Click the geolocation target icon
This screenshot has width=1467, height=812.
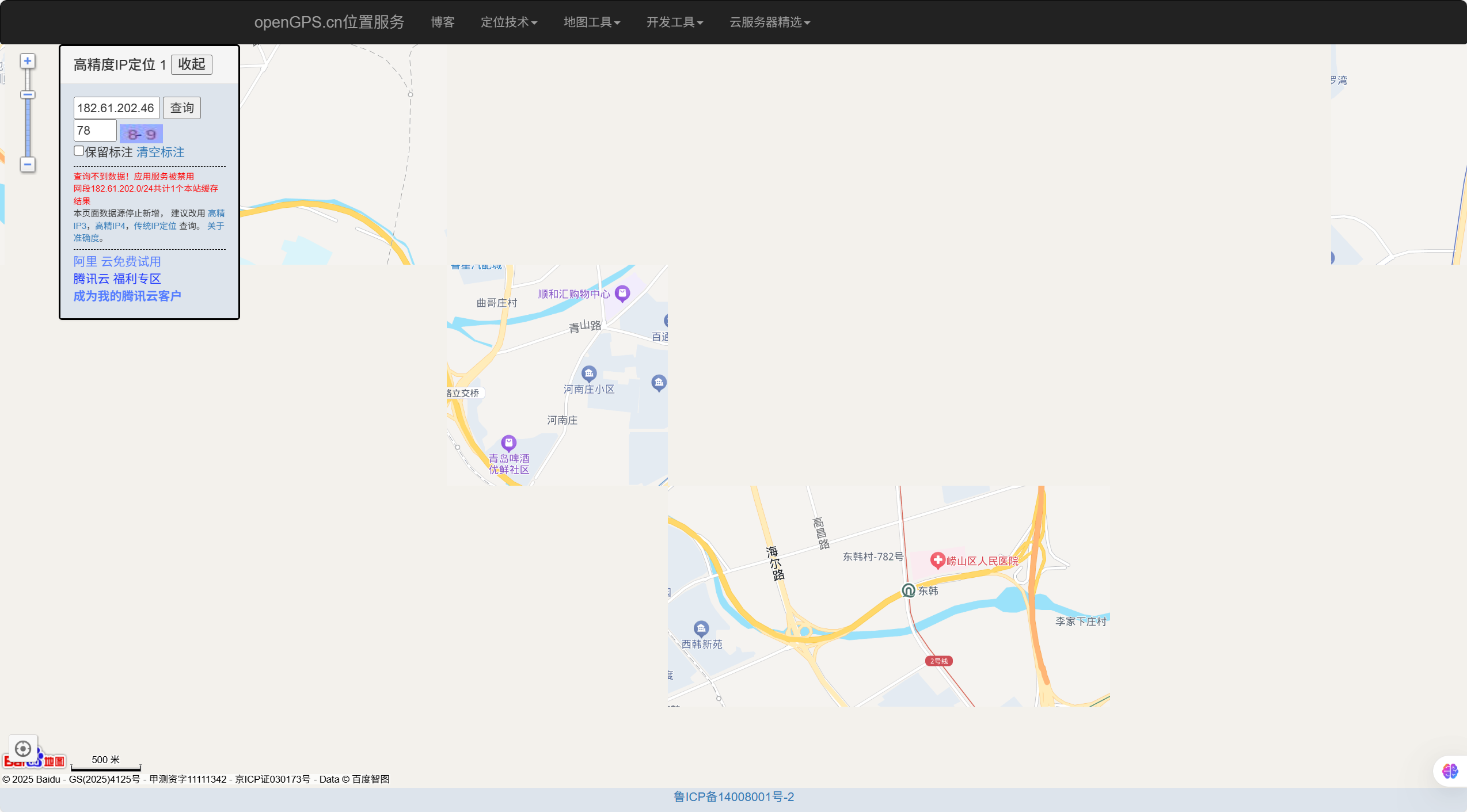(x=23, y=748)
